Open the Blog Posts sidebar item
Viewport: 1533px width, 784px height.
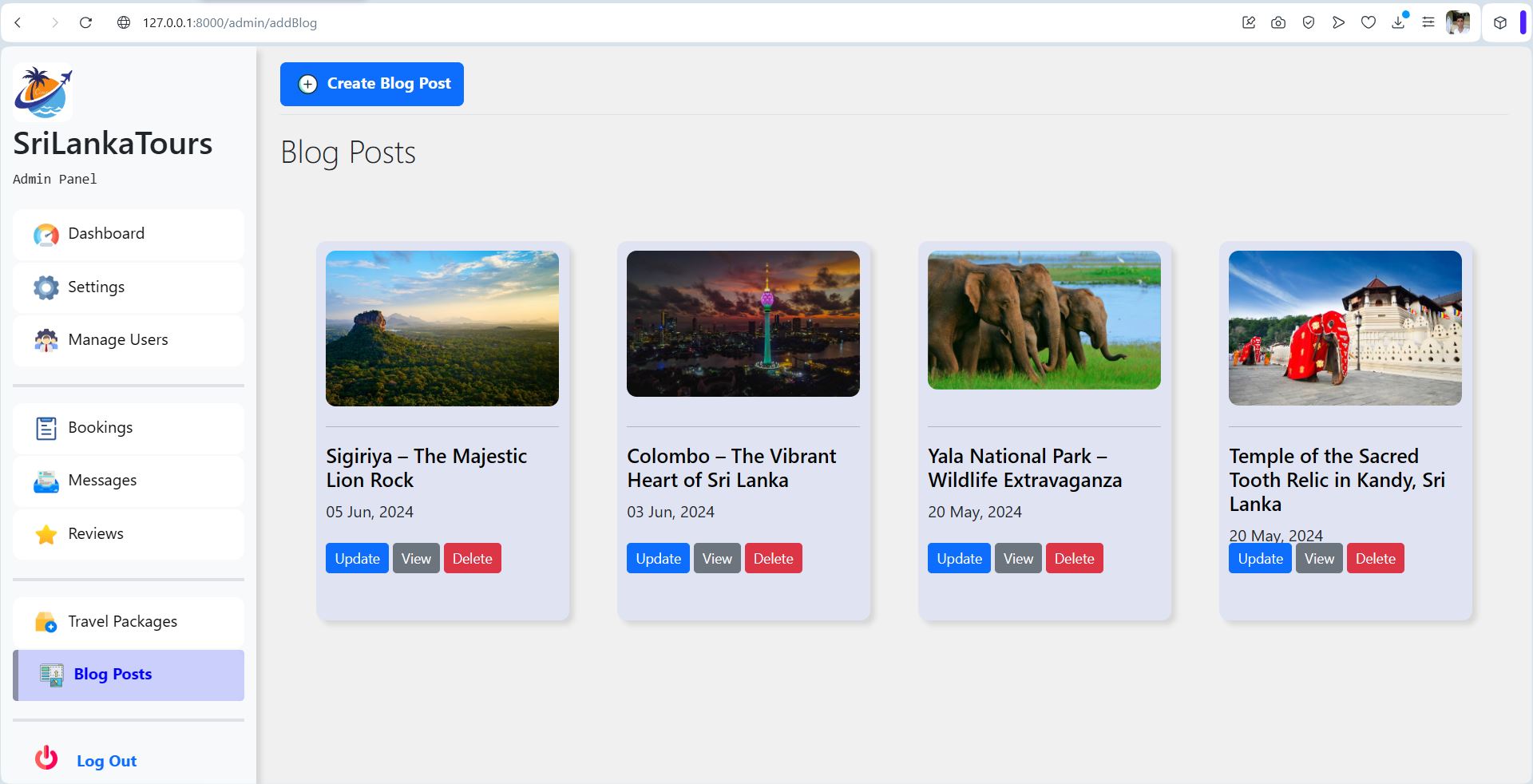tap(129, 675)
